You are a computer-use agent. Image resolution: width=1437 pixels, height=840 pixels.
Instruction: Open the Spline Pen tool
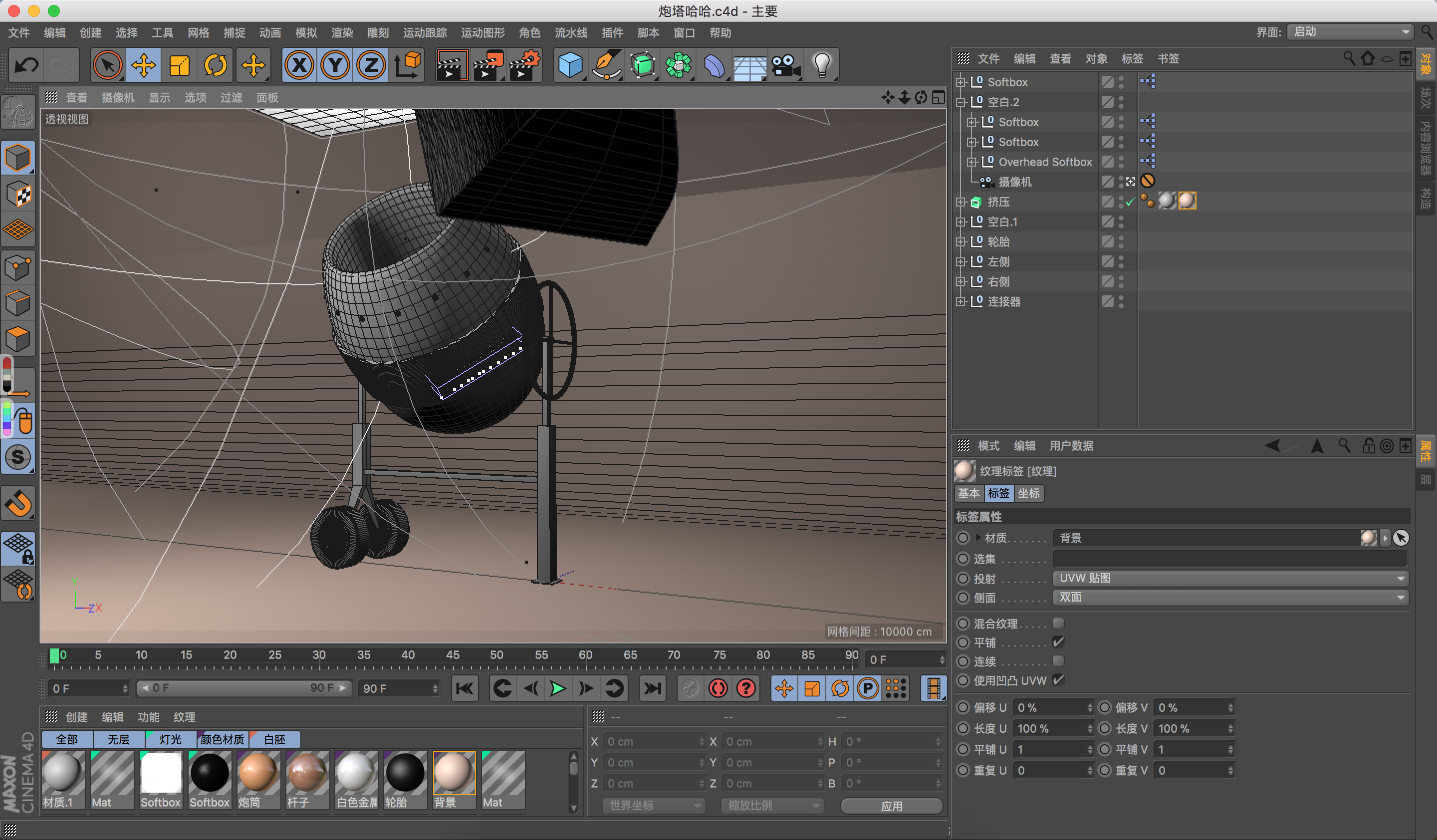(607, 65)
